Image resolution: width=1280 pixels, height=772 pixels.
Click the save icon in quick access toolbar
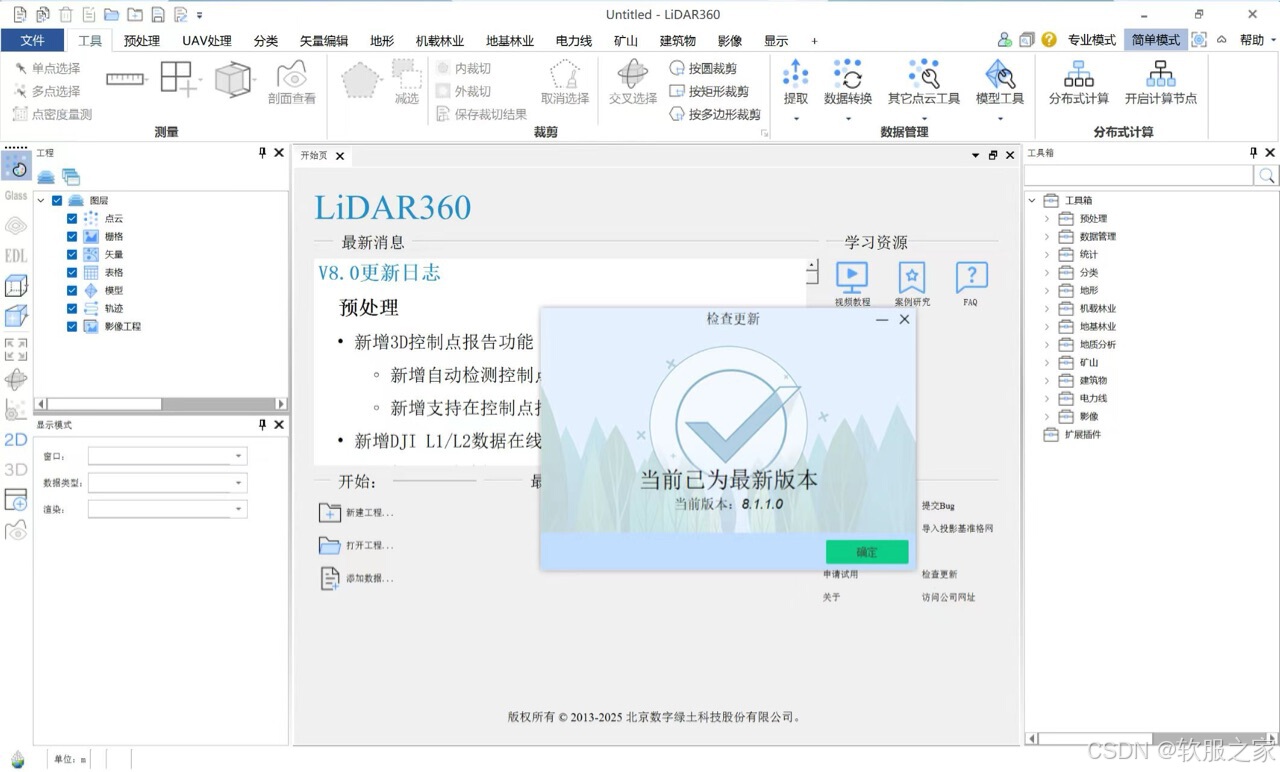(158, 14)
